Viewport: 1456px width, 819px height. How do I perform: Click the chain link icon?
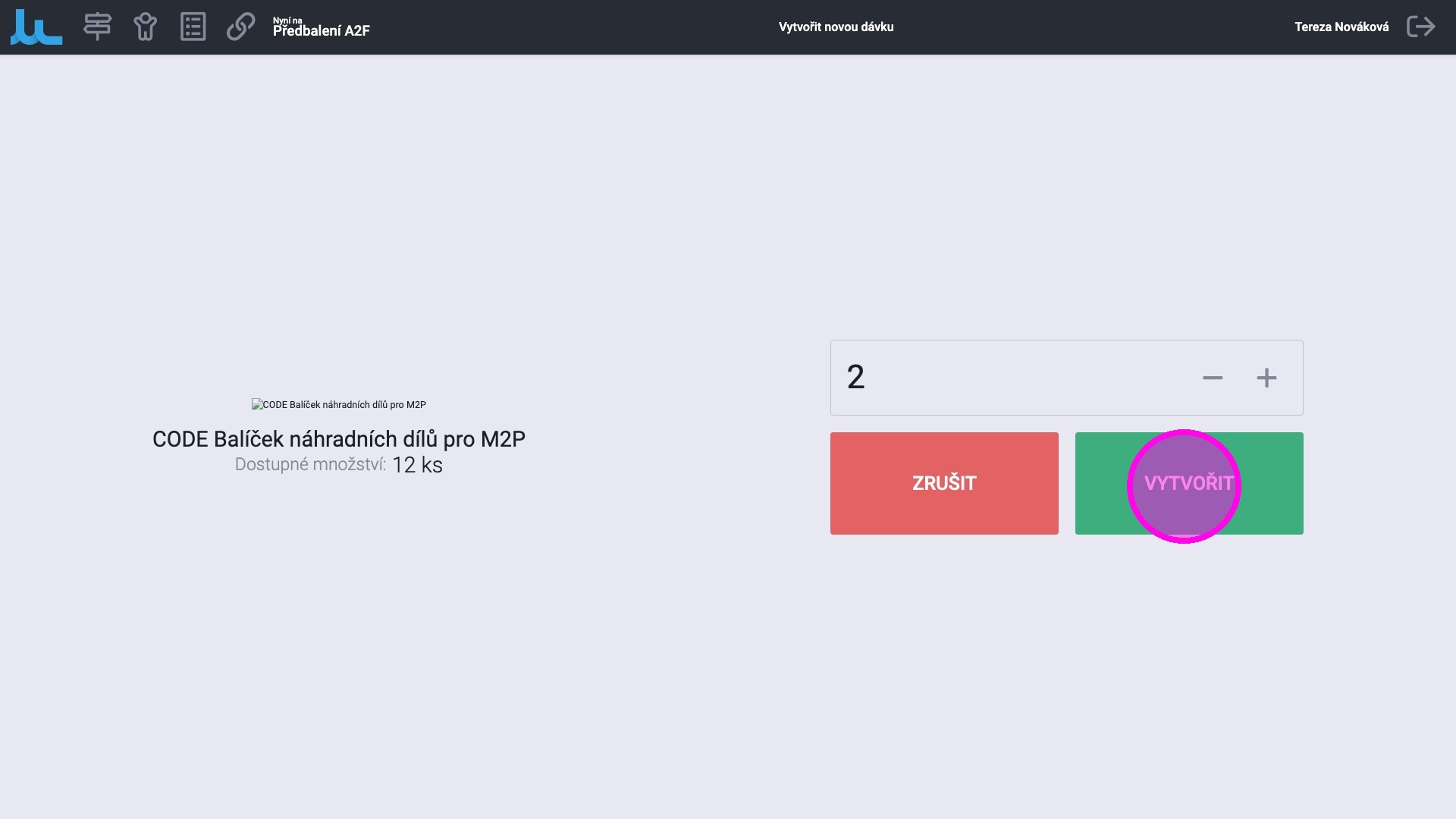pos(240,27)
